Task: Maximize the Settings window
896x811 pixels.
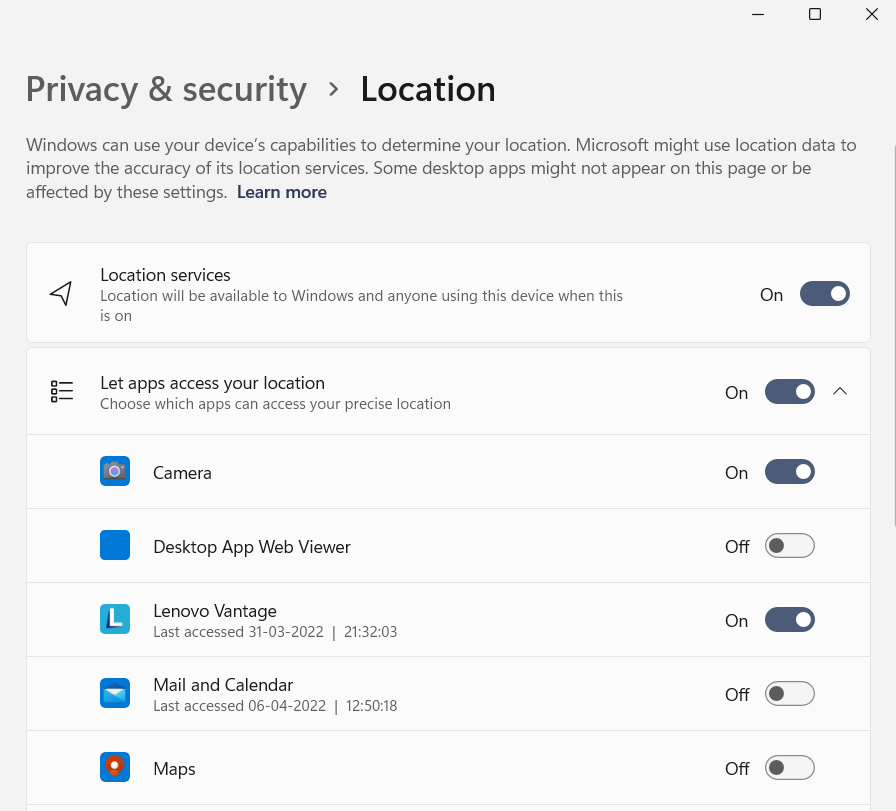Action: (815, 14)
